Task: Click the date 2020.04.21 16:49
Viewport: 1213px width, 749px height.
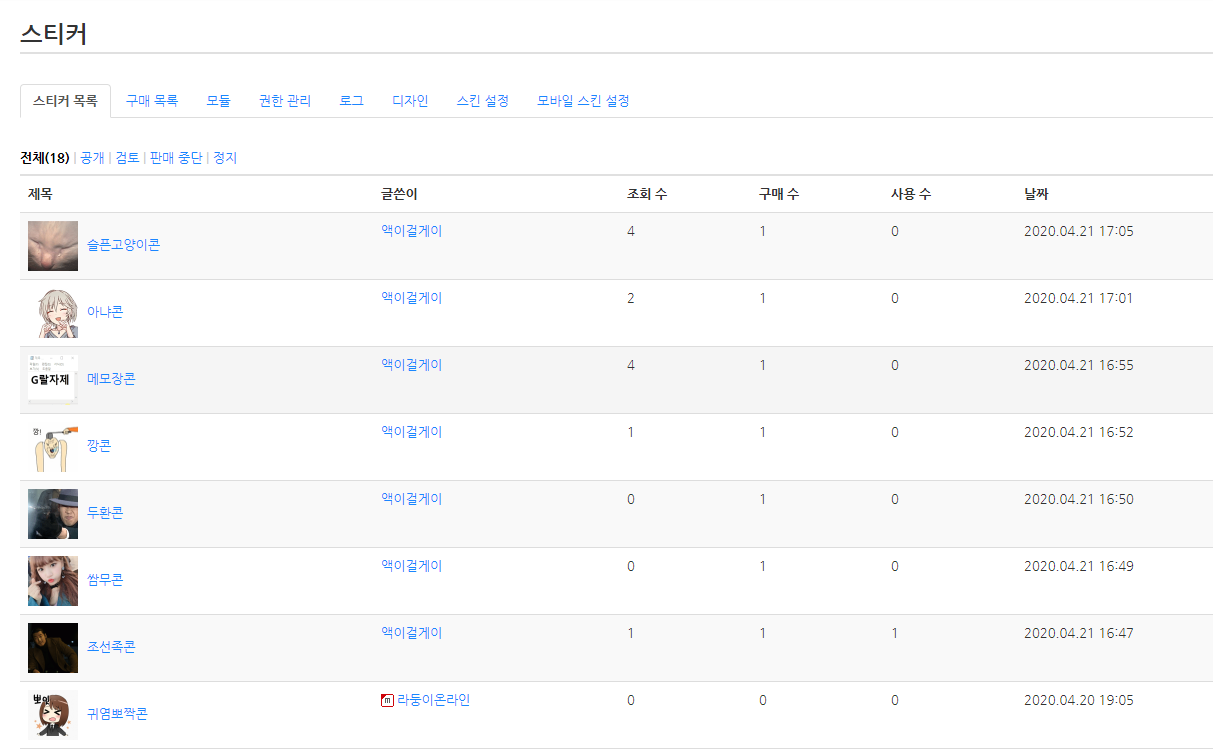Action: (x=1079, y=566)
